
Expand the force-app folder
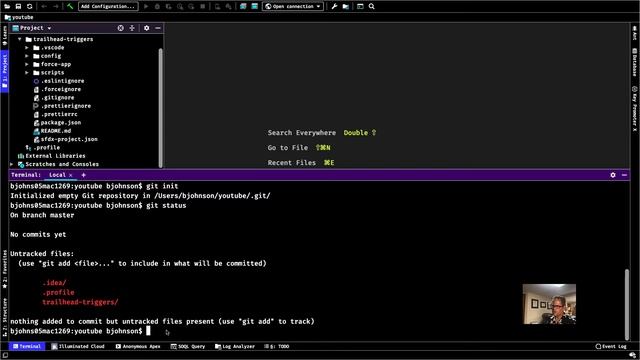click(27, 64)
